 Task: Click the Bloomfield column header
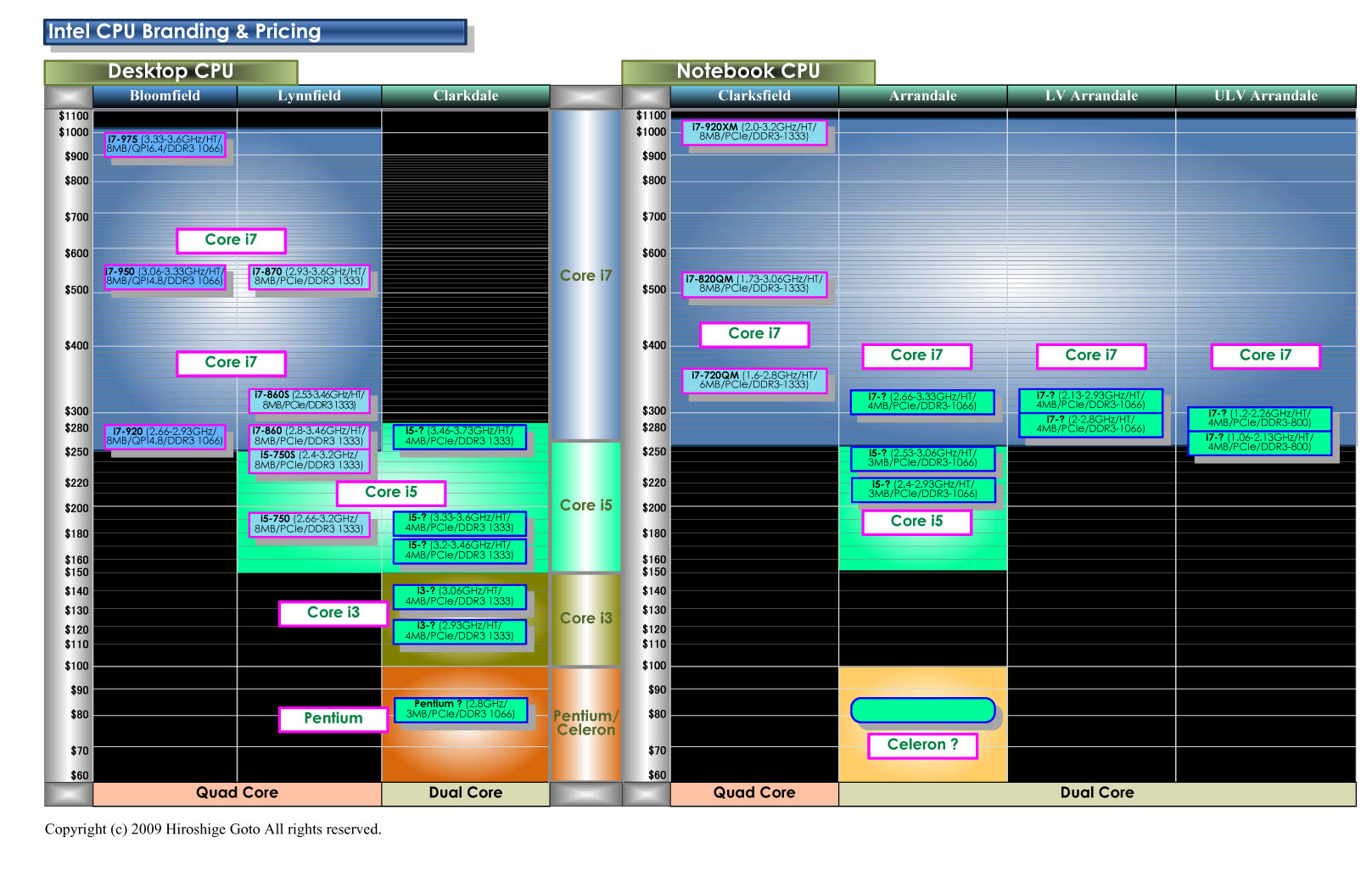click(x=165, y=96)
